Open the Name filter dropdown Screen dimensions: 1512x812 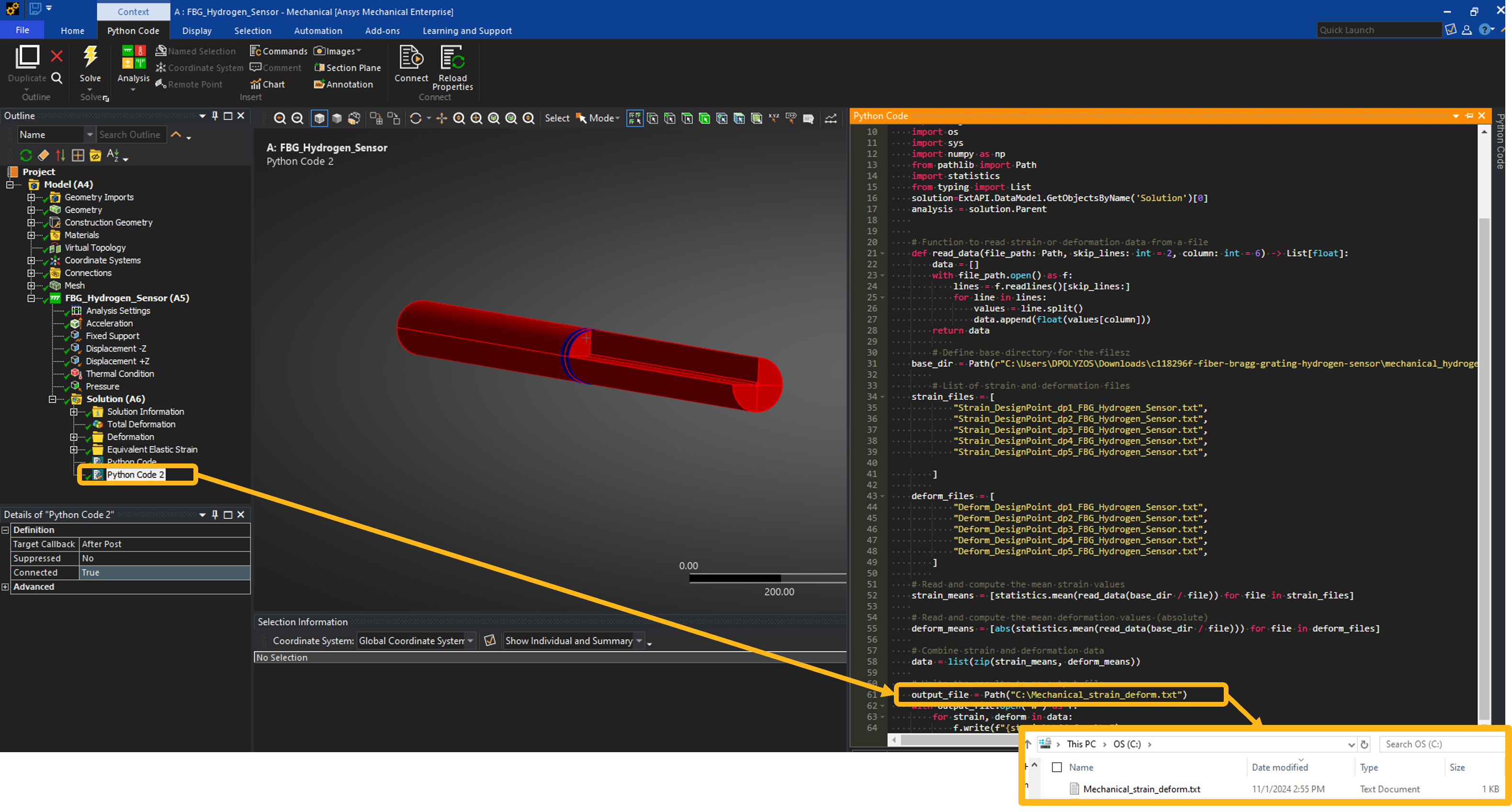click(89, 135)
